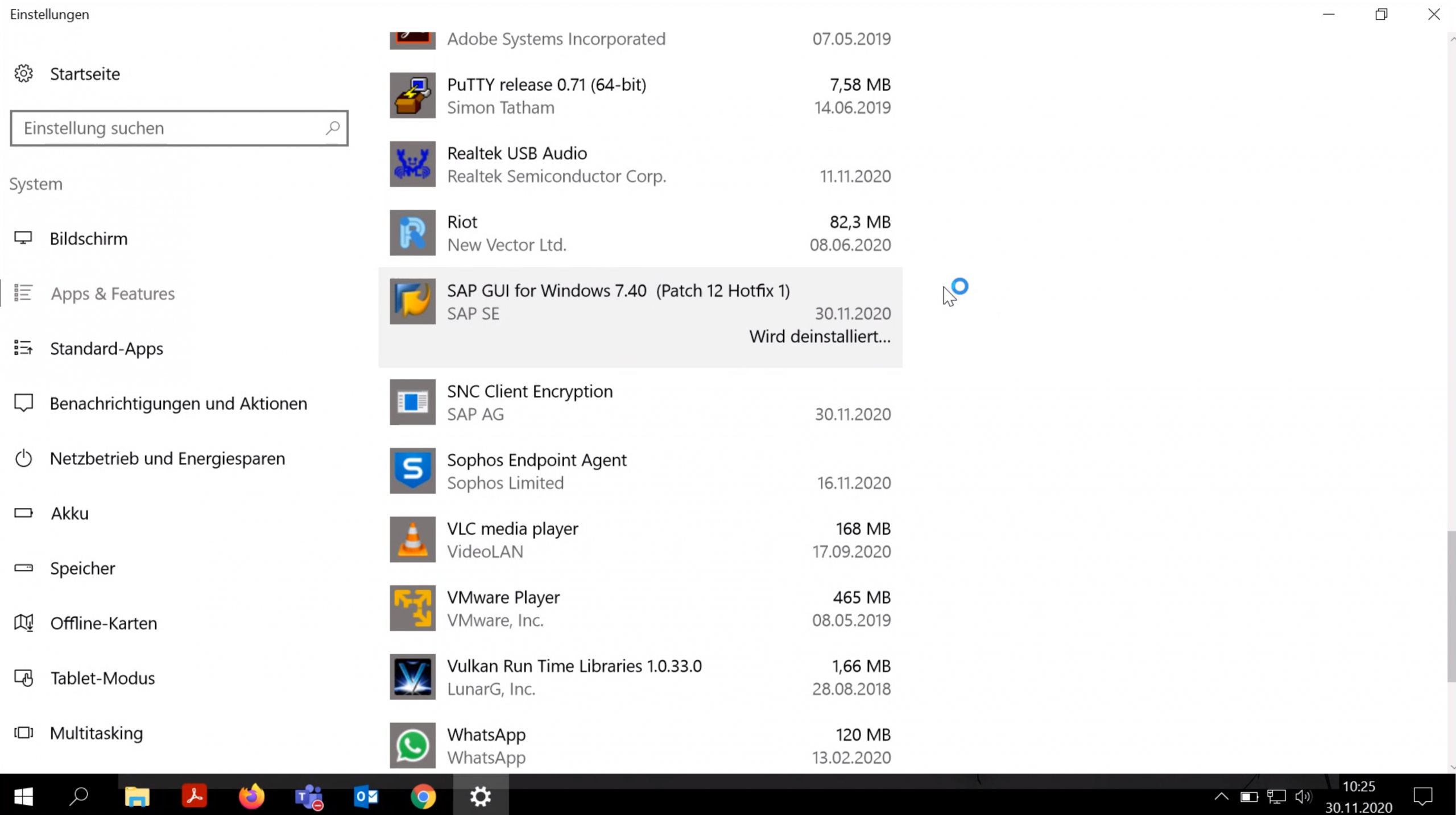Click the PuTTY app icon
Screen dimensions: 1456x815
click(x=412, y=96)
